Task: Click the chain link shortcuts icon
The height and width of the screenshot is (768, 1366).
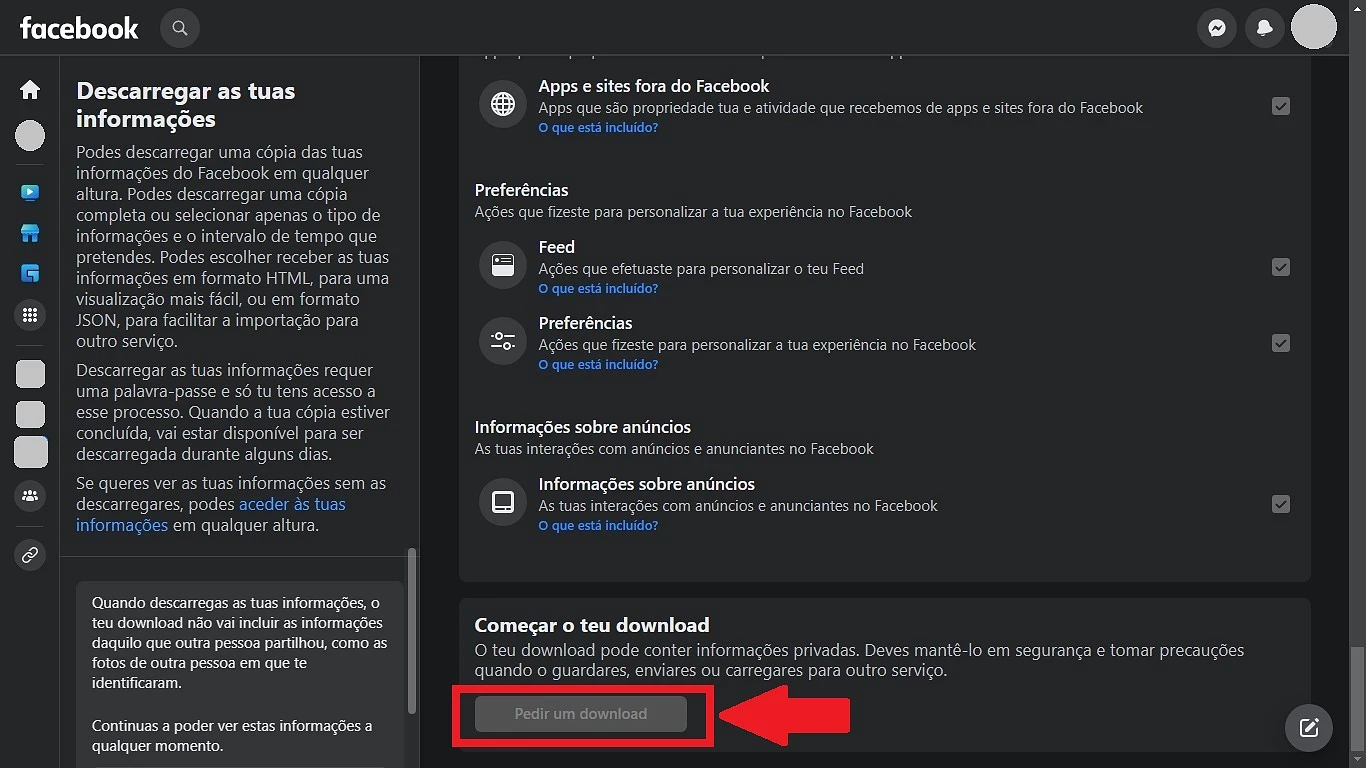Action: coord(30,554)
